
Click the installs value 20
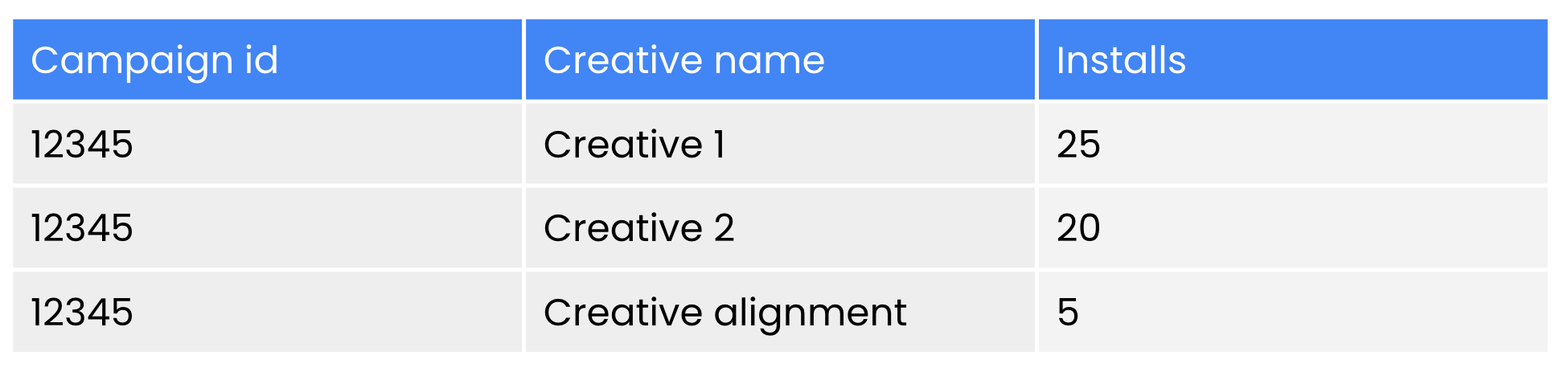click(1078, 228)
